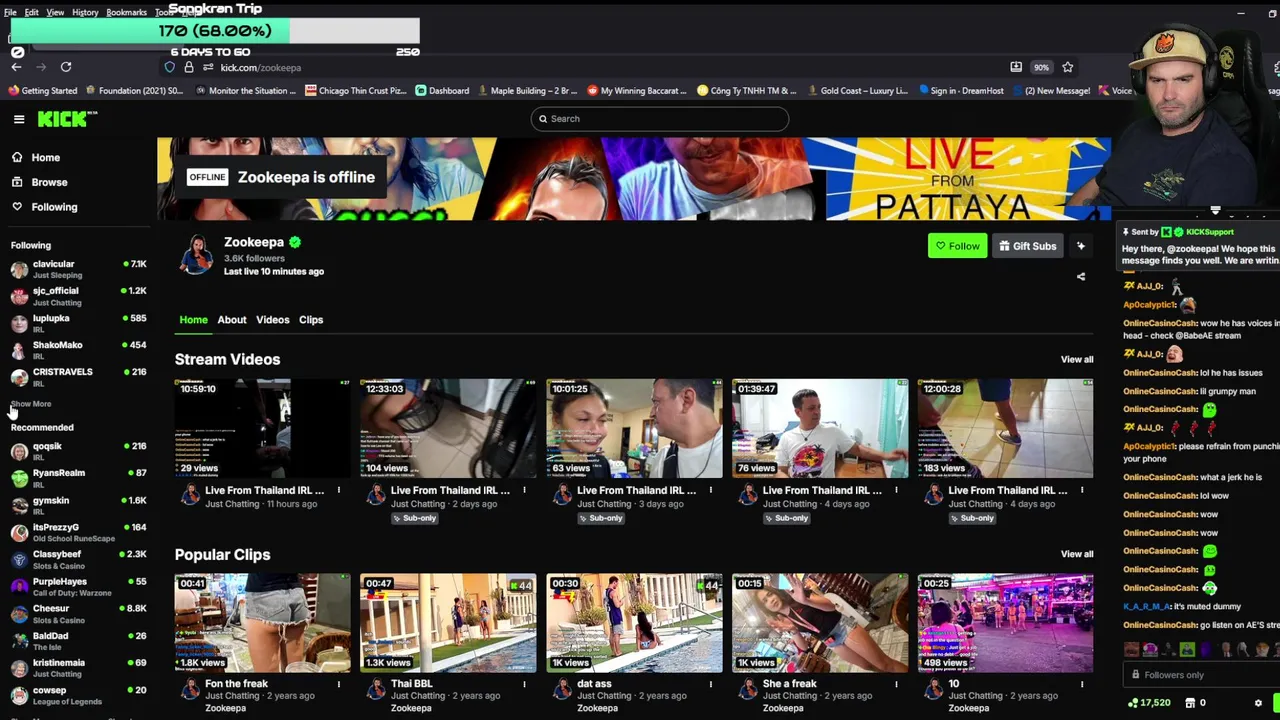Open the File menu
The image size is (1280, 720).
coord(10,12)
